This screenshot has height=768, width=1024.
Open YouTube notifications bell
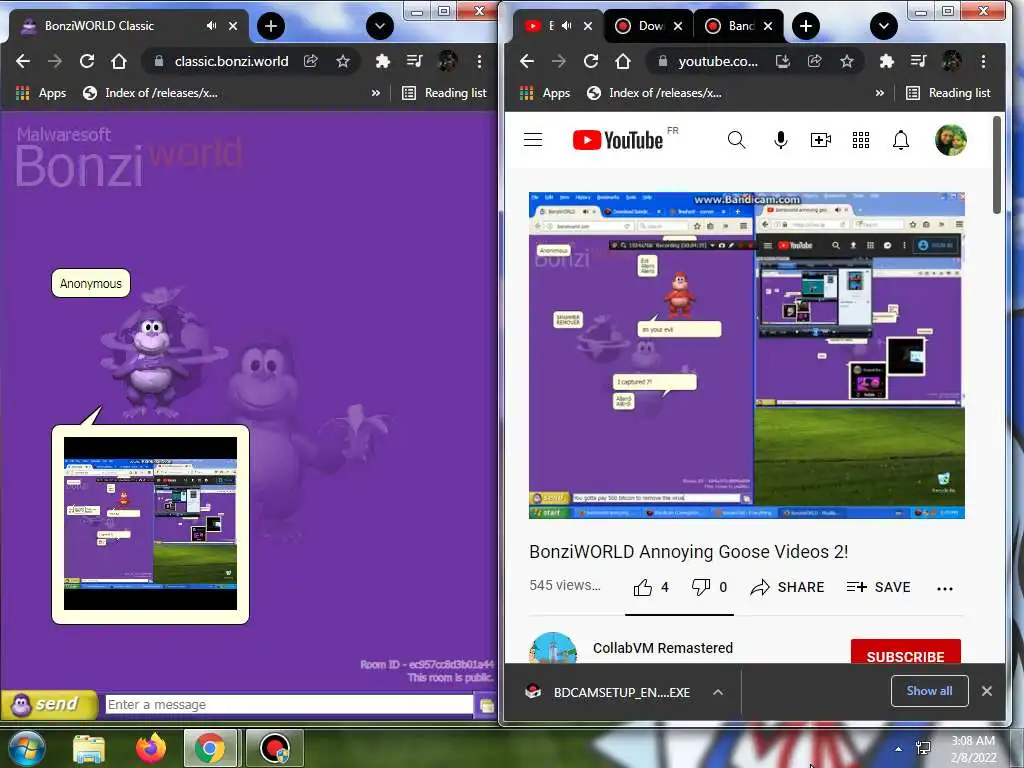coord(901,140)
